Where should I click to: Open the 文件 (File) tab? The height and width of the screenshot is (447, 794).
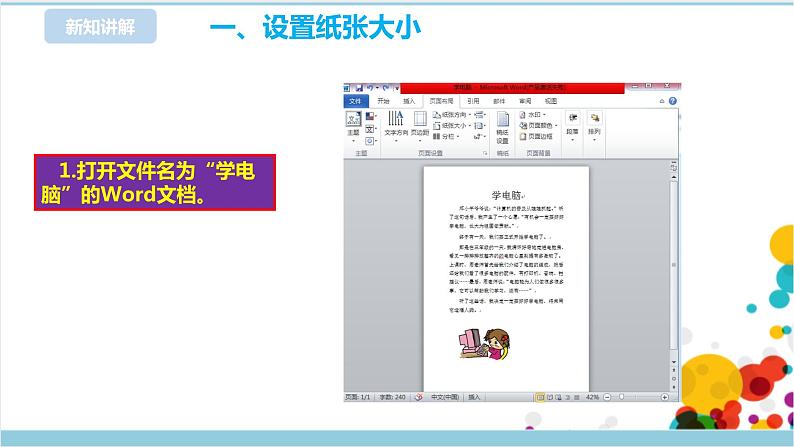pos(355,101)
